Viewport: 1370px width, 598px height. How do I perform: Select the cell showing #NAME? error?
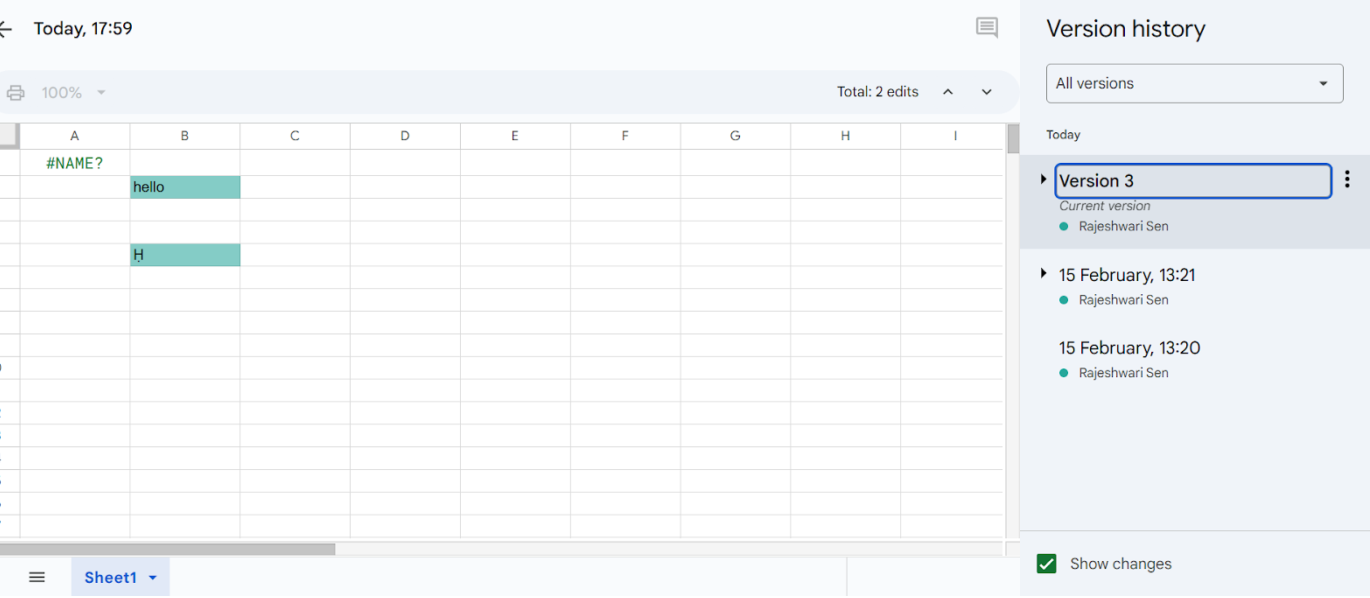pyautogui.click(x=75, y=163)
